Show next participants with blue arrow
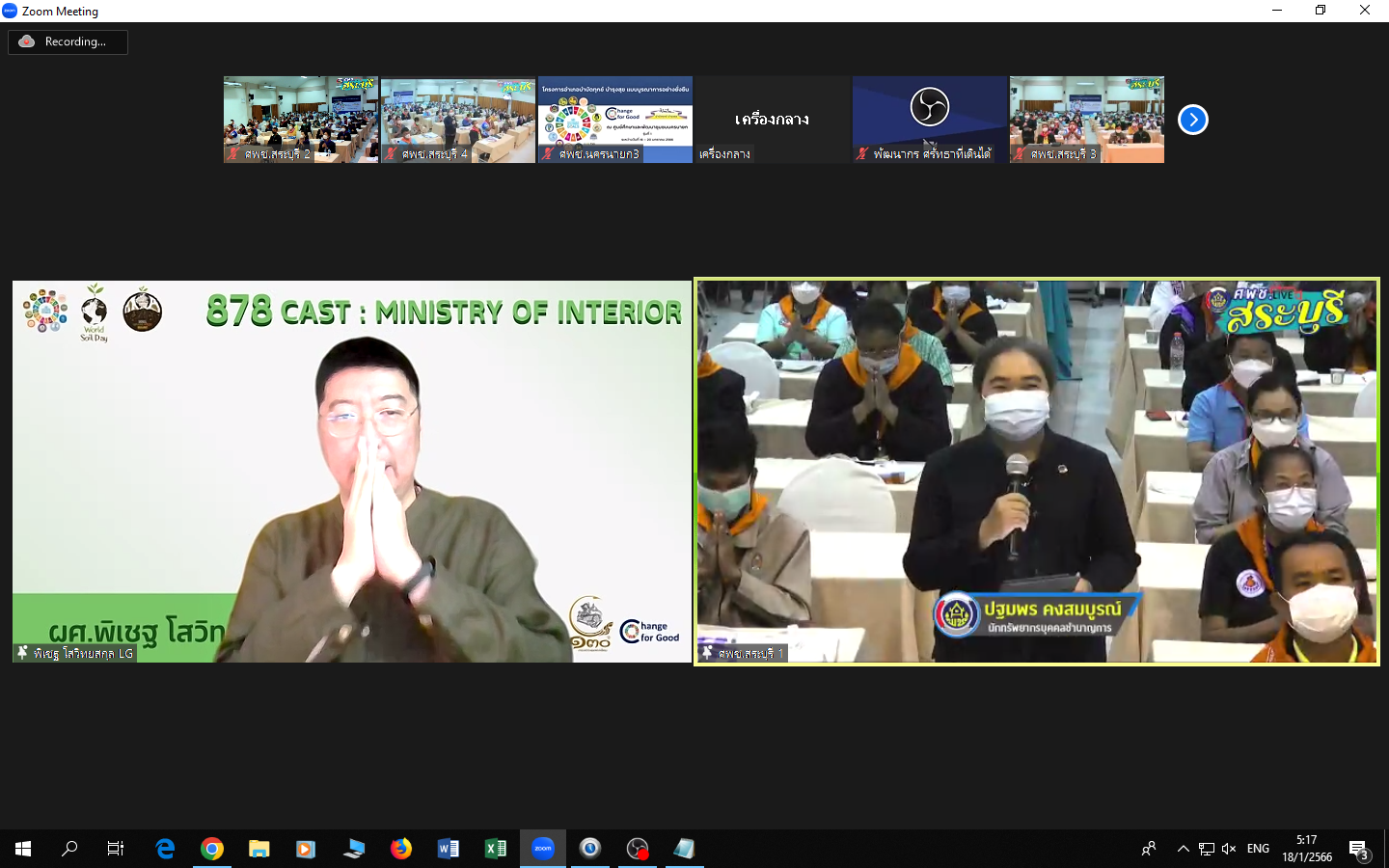 1193,120
